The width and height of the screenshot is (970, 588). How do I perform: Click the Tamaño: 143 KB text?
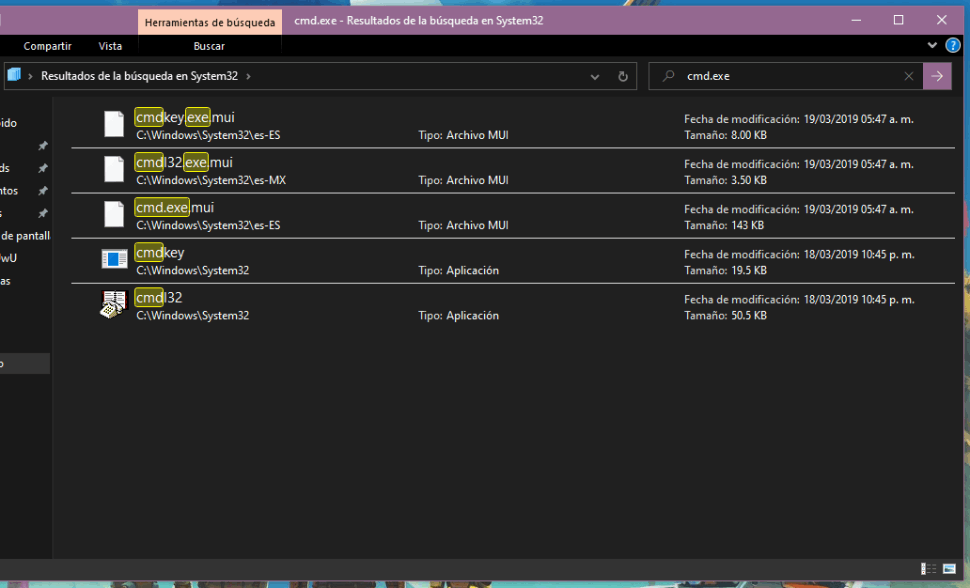click(724, 225)
